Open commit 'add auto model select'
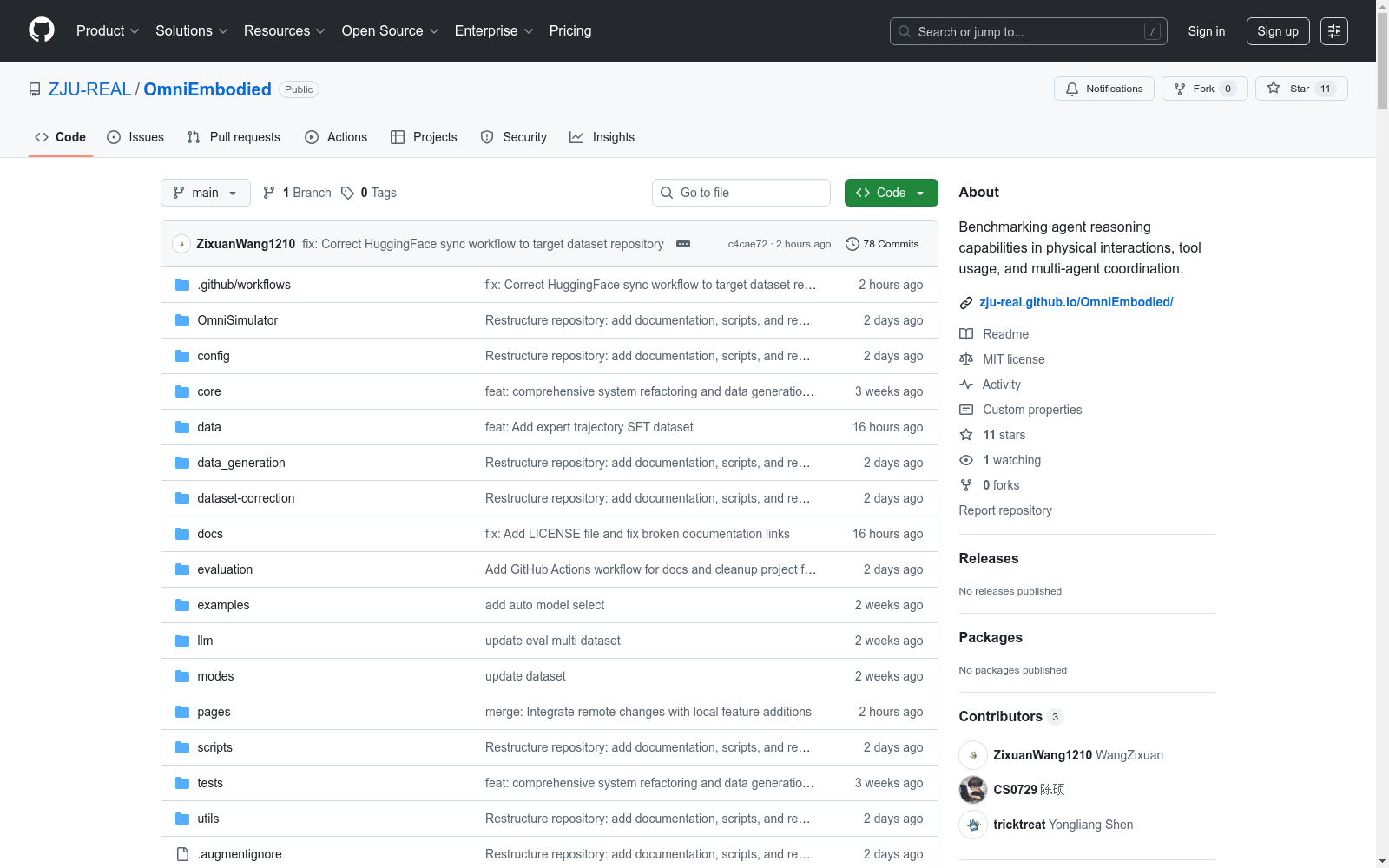1389x868 pixels. tap(544, 605)
